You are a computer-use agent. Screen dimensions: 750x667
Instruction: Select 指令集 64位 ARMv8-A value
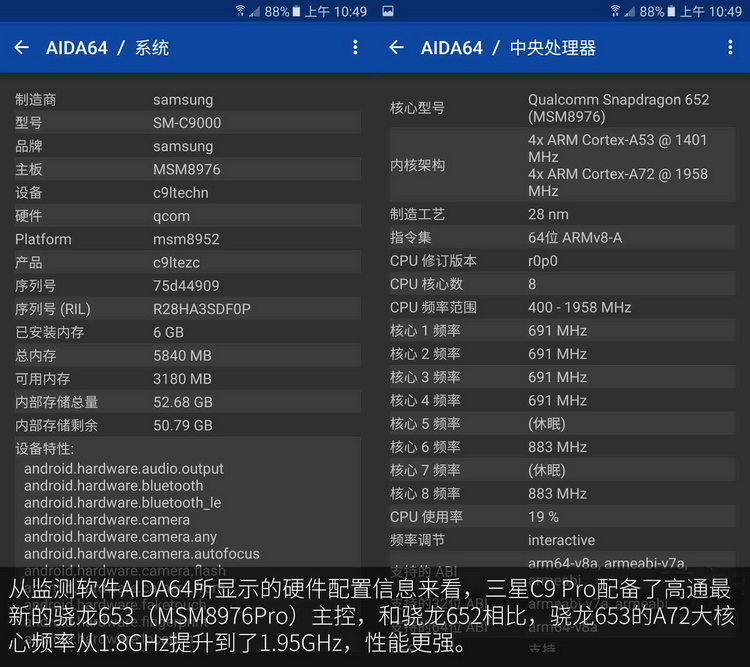pos(575,238)
